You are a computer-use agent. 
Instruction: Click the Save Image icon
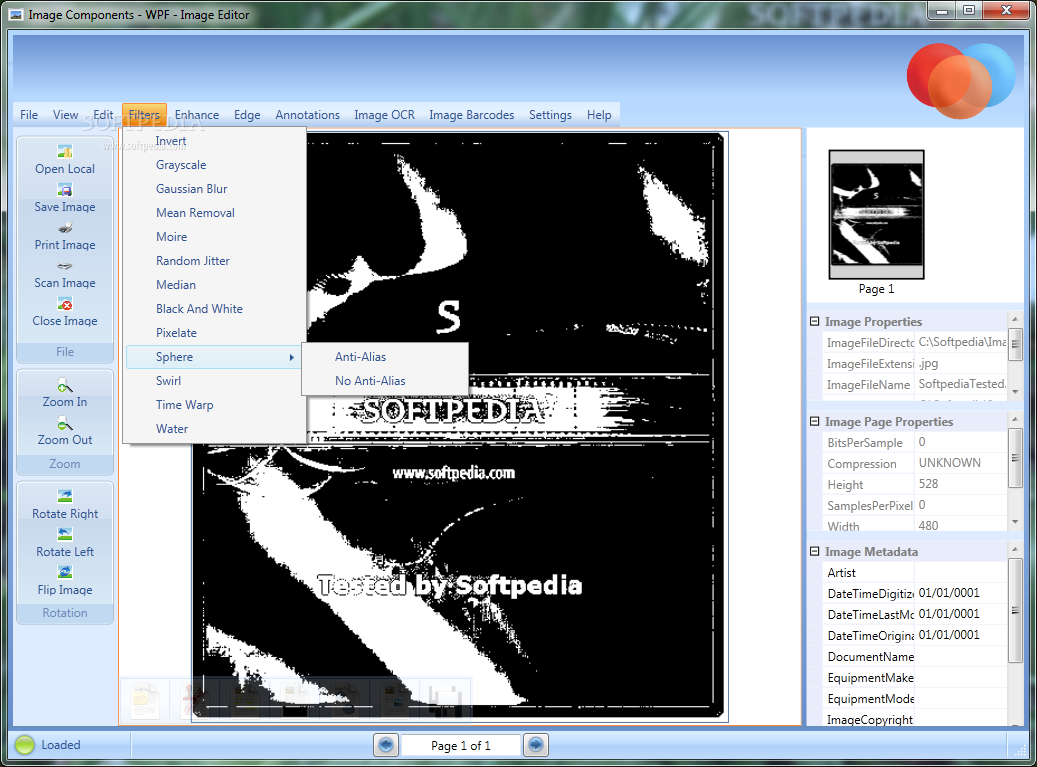click(65, 190)
